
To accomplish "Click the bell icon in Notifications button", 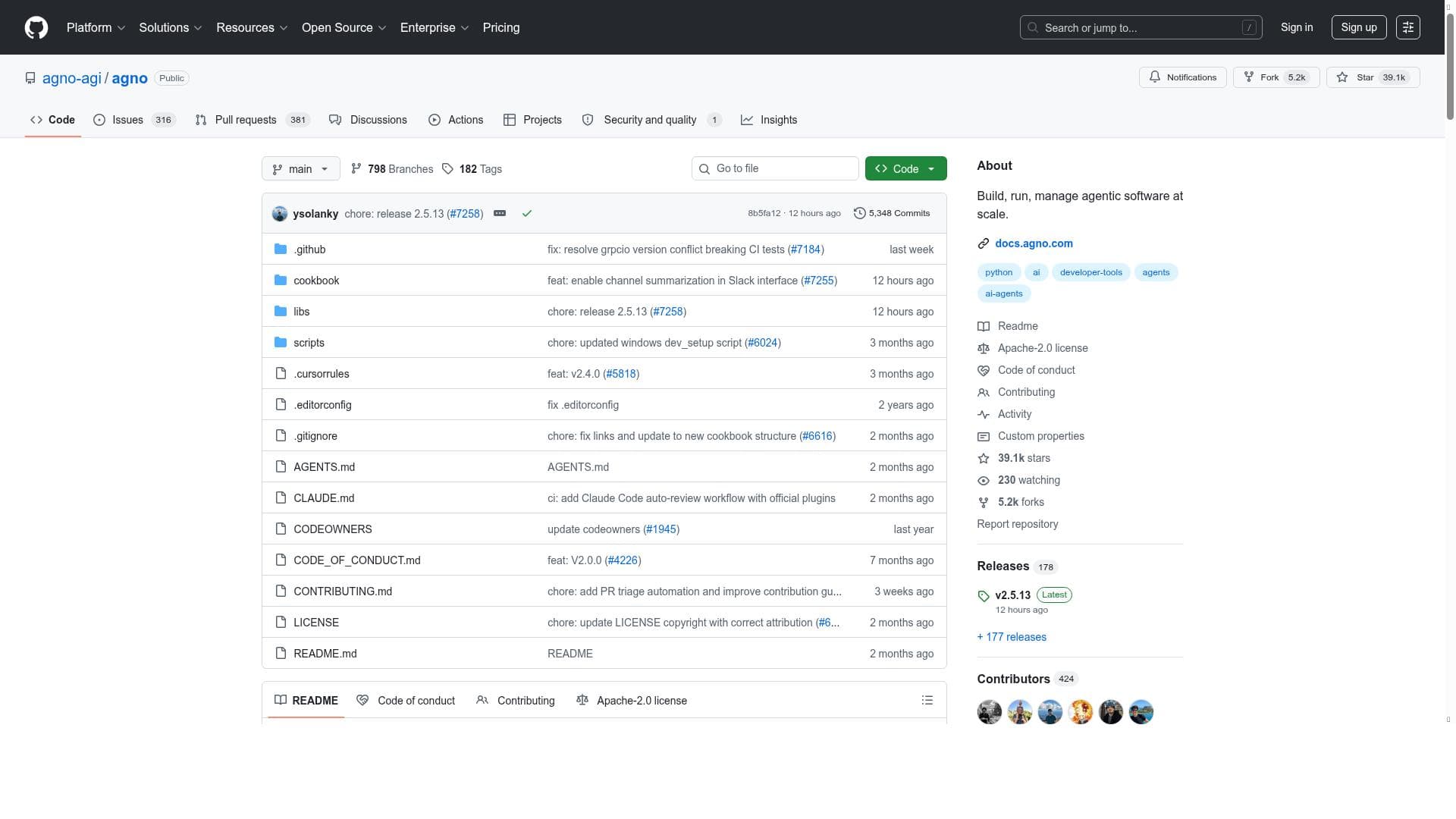I will point(1155,77).
